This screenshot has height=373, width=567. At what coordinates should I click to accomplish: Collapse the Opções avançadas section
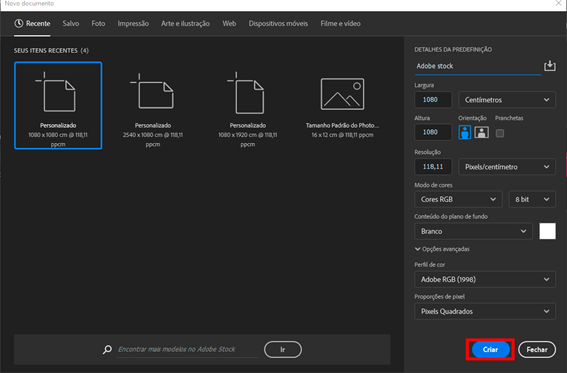442,249
